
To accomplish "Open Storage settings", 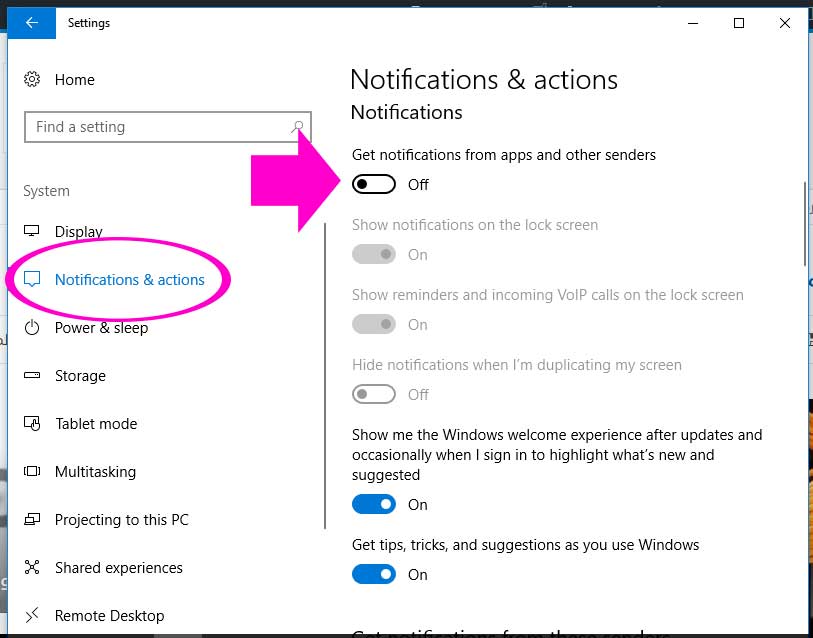I will (x=80, y=376).
